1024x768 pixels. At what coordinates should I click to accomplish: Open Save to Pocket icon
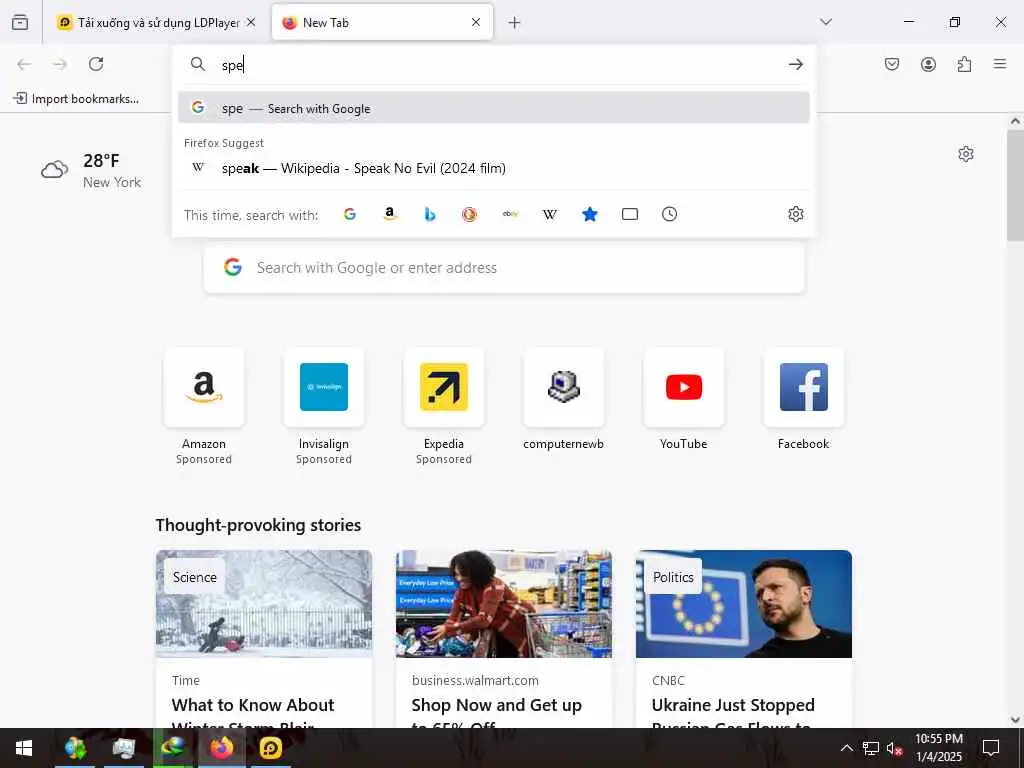click(x=892, y=64)
